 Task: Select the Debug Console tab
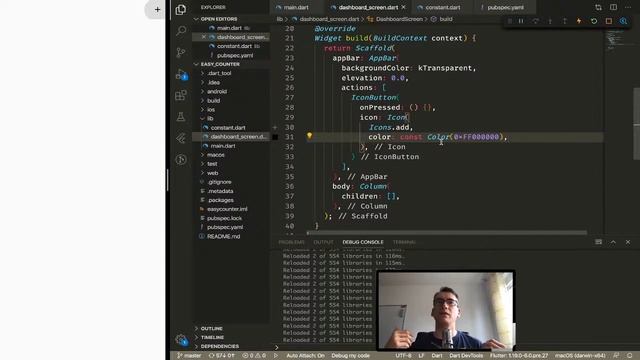tap(363, 242)
